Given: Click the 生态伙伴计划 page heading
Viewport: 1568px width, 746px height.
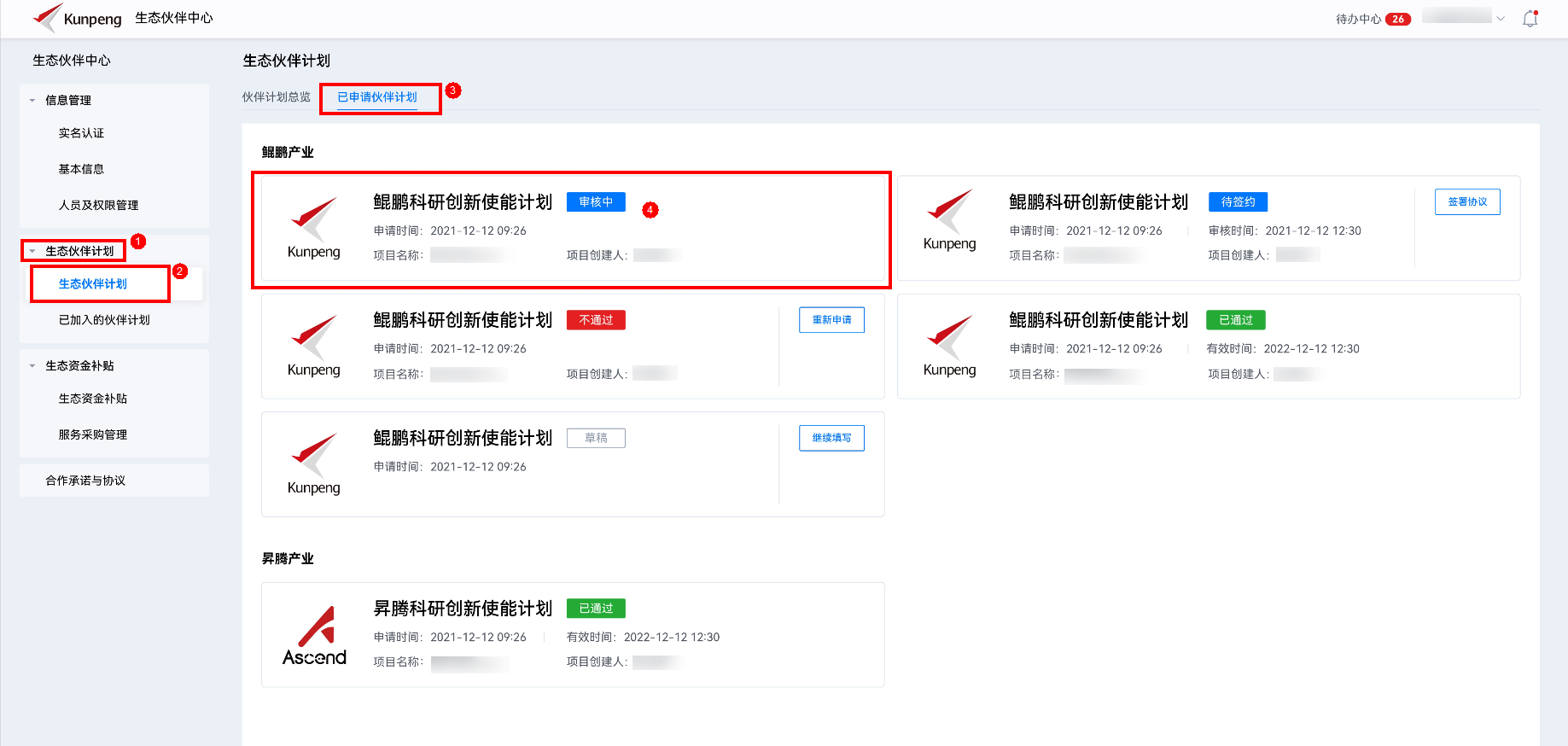Looking at the screenshot, I should 286,61.
